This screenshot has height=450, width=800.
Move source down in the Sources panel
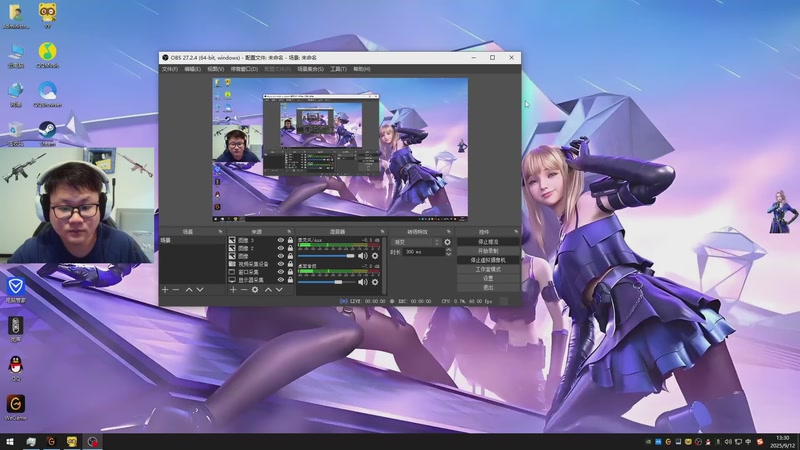coord(279,290)
